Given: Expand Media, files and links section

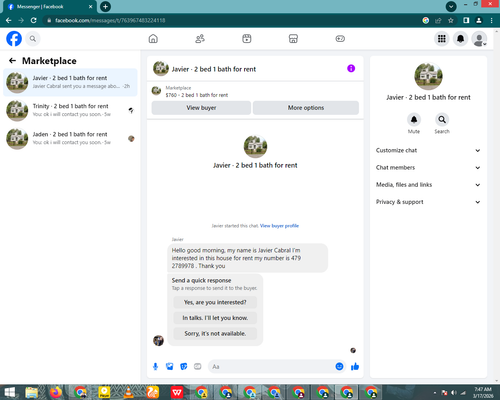Looking at the screenshot, I should [428, 185].
